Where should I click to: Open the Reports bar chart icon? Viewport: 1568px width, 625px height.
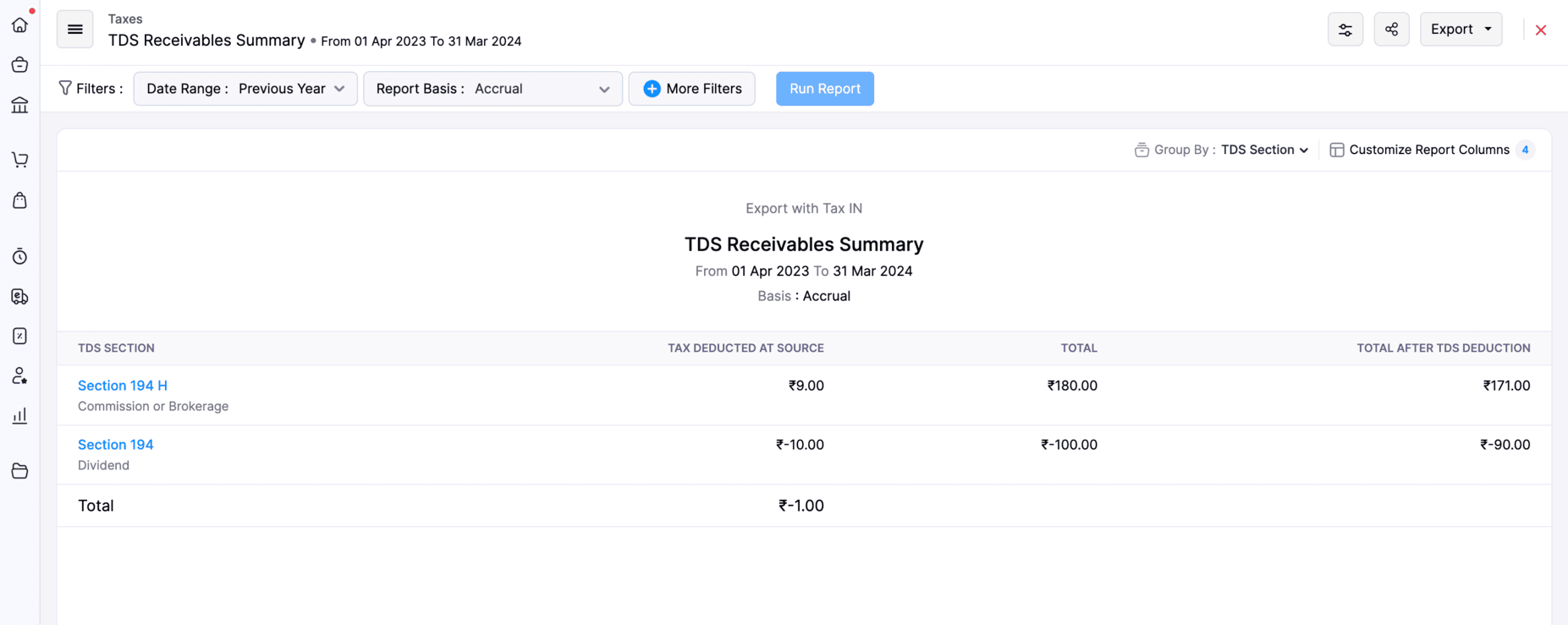point(19,416)
